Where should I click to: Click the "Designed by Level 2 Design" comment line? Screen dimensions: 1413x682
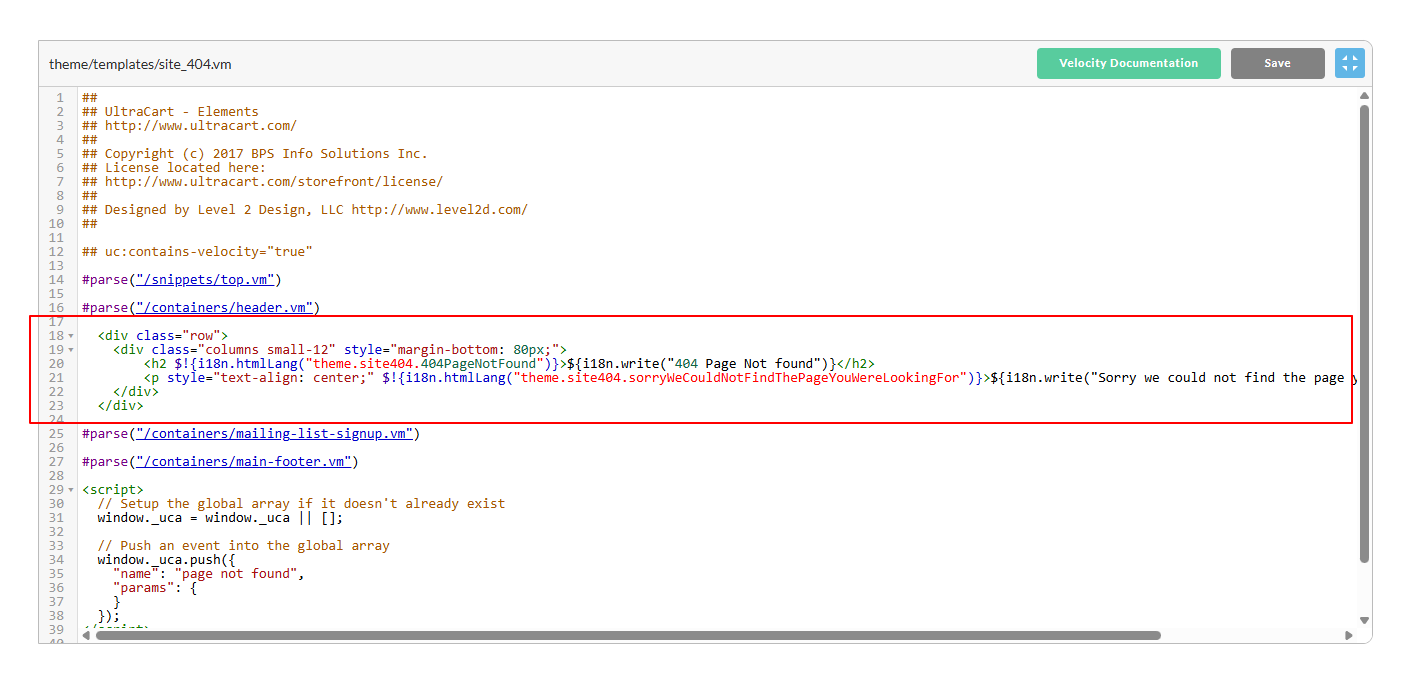(305, 210)
